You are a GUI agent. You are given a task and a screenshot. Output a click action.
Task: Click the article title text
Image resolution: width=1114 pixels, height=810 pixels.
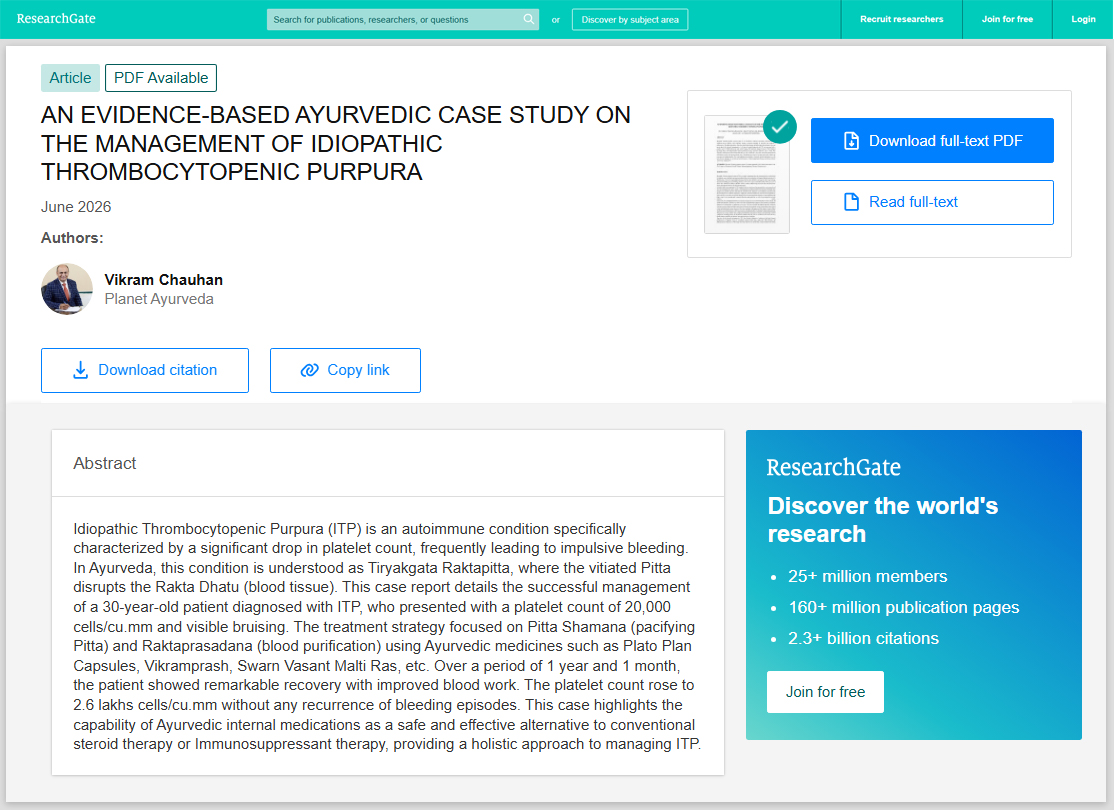pos(335,144)
